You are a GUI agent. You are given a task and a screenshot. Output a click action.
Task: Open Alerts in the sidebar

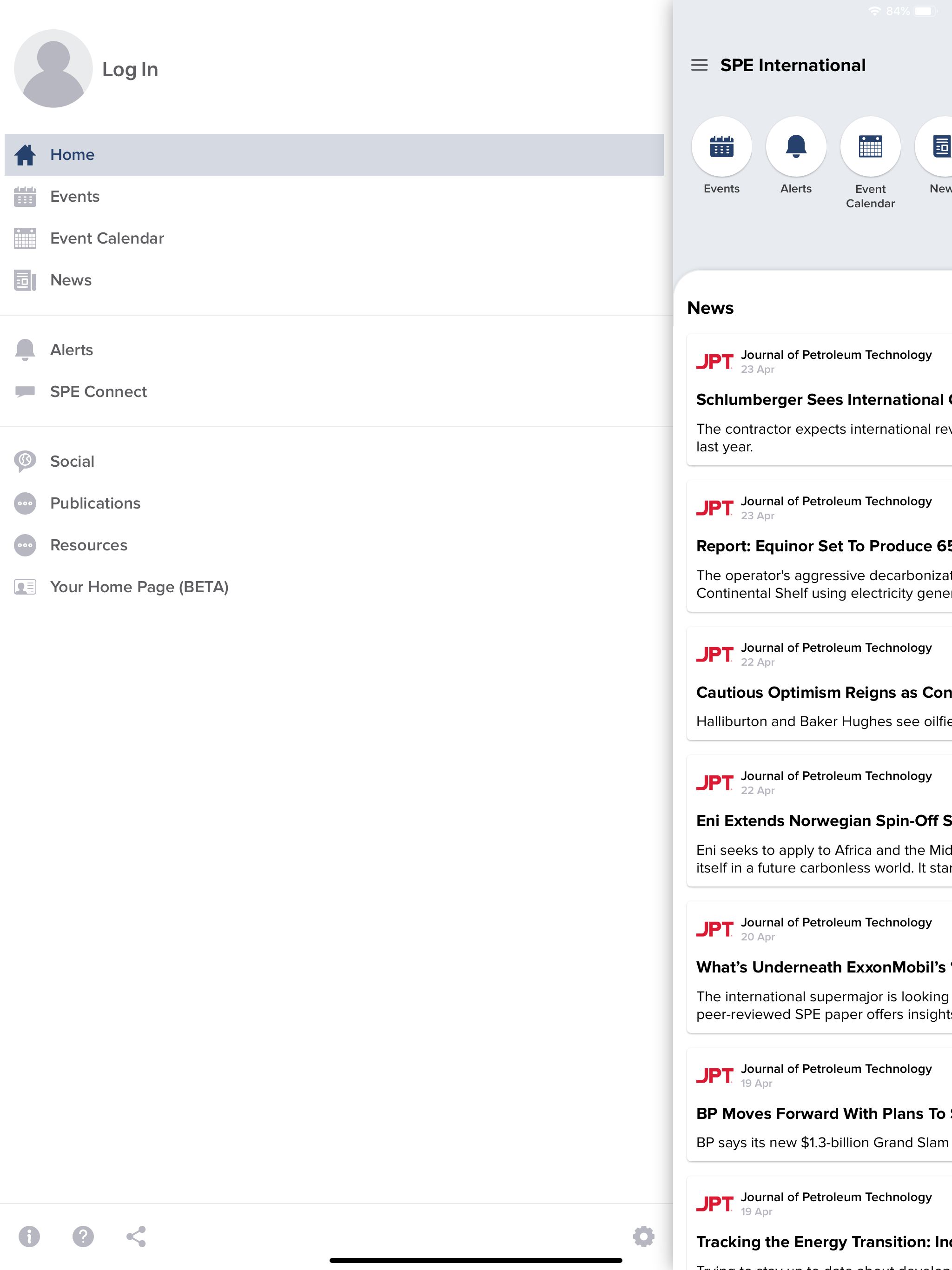[71, 350]
